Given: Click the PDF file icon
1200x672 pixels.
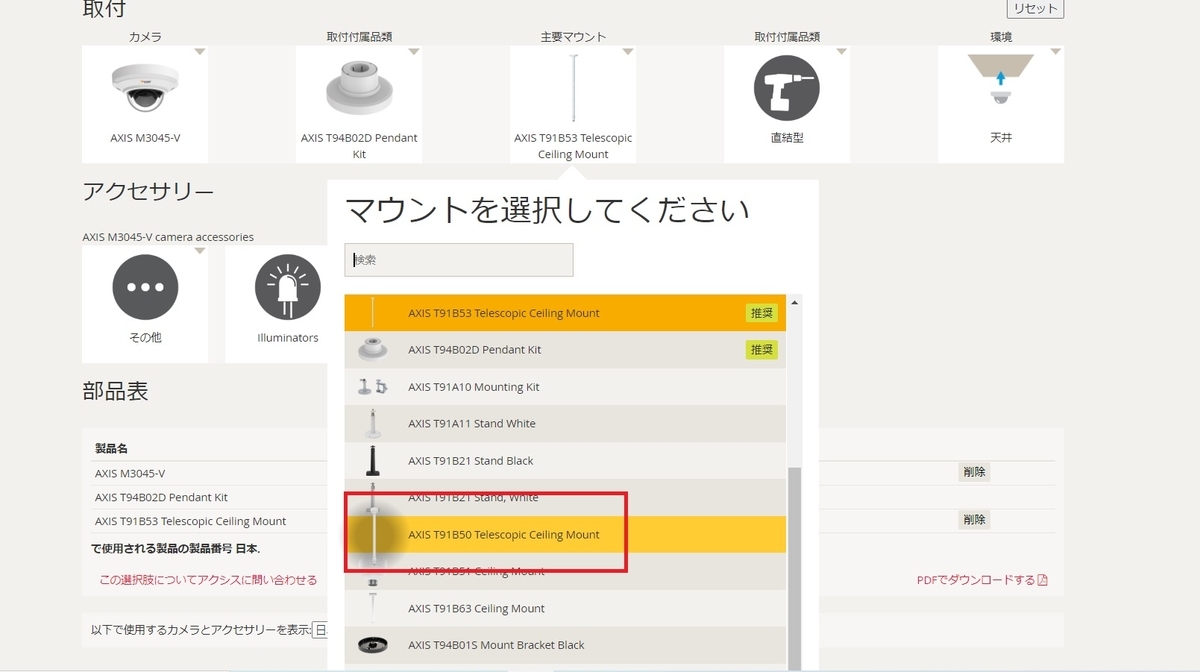Looking at the screenshot, I should 1043,580.
